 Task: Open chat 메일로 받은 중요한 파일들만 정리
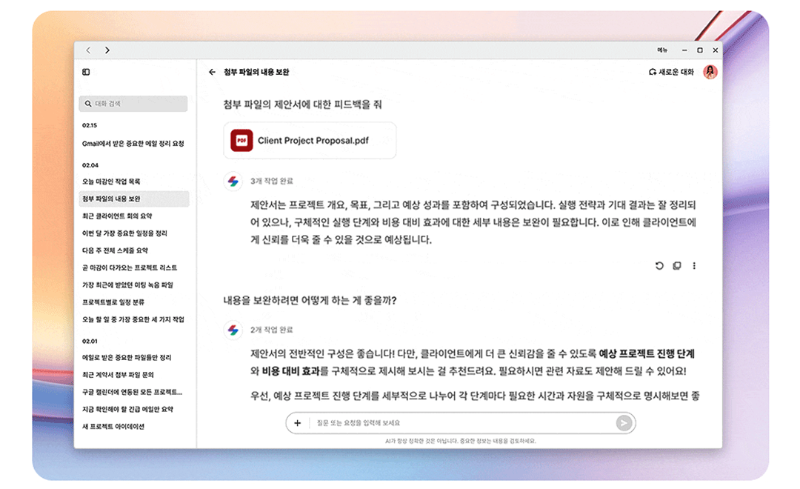(x=127, y=358)
